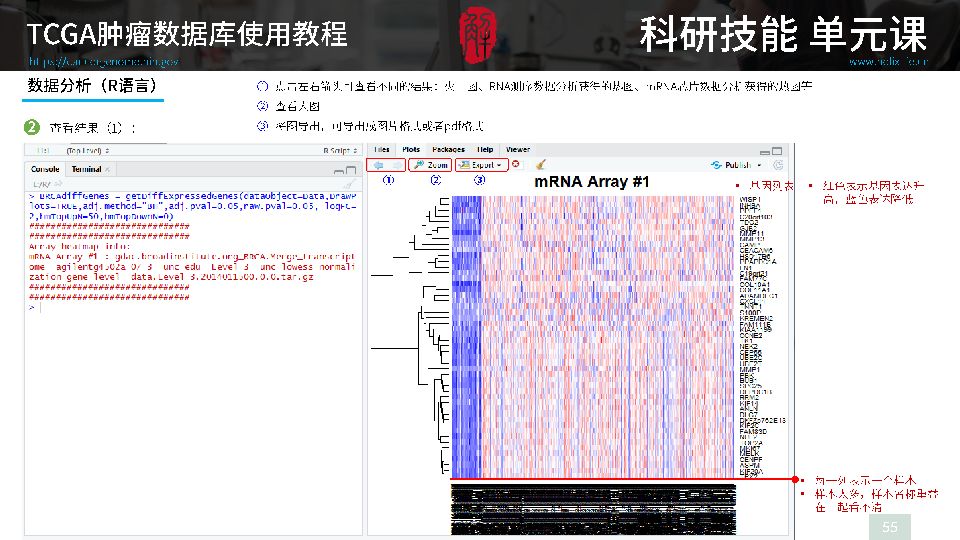Click the cancergenome URL in slide header
The height and width of the screenshot is (540, 960).
click(x=103, y=61)
